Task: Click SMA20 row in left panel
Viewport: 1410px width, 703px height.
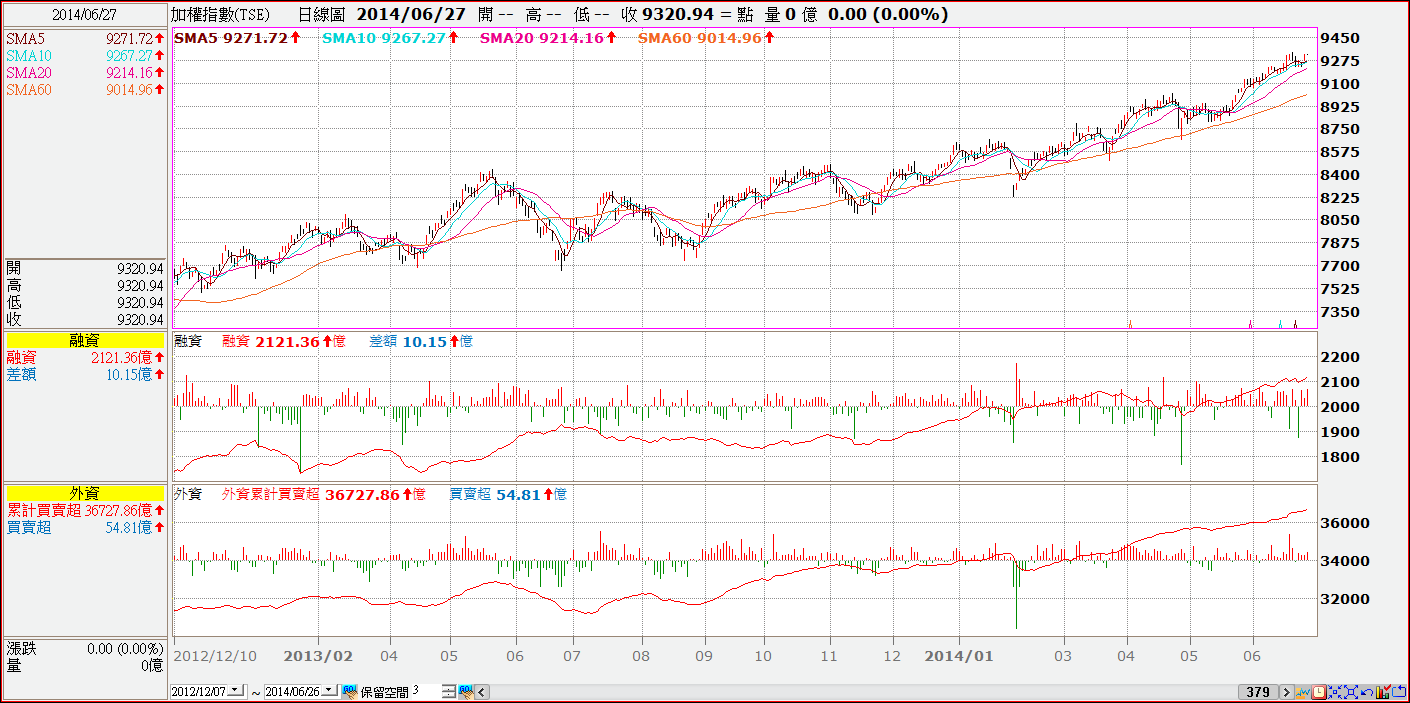Action: [85, 72]
